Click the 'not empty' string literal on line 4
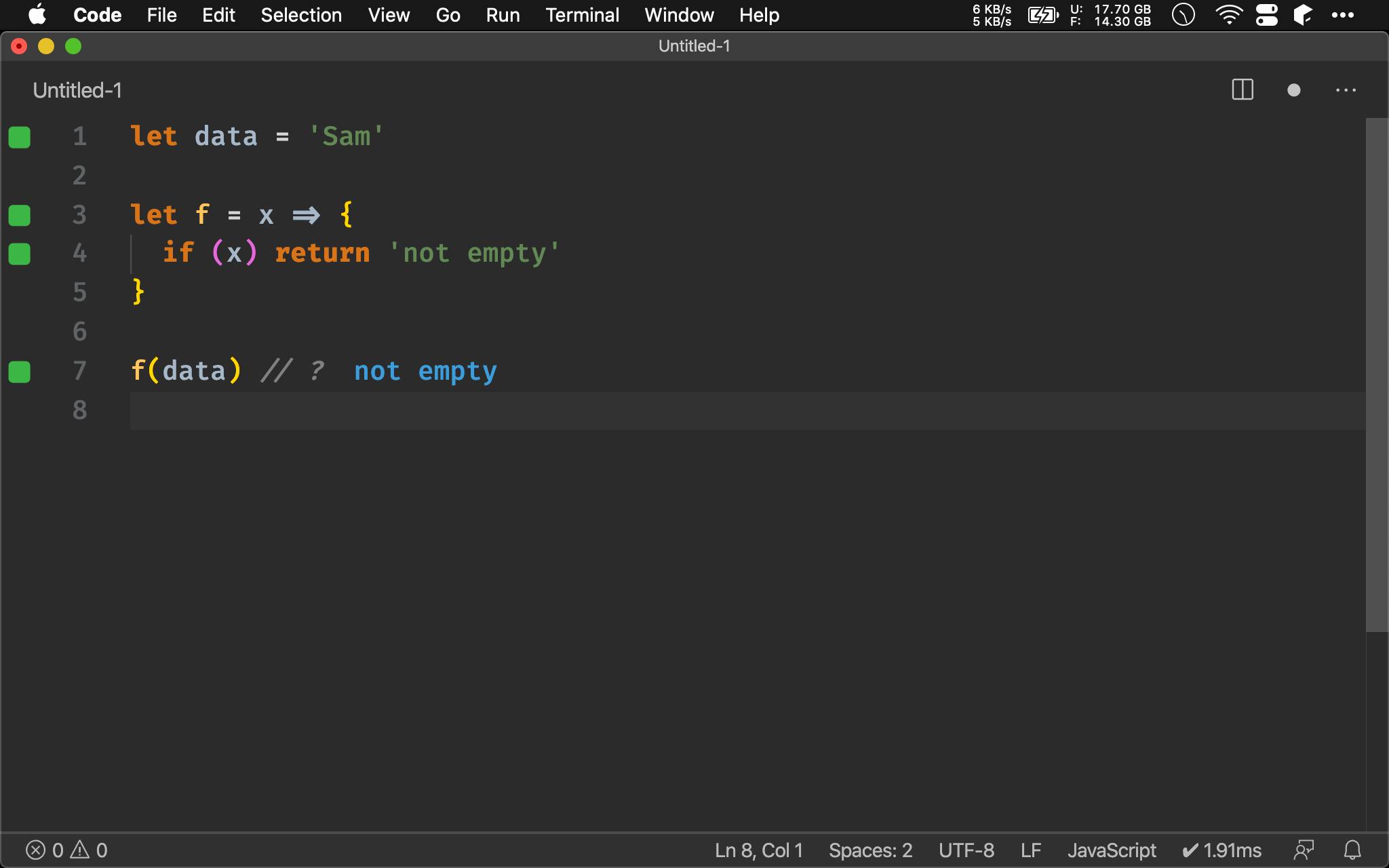1389x868 pixels. point(475,253)
